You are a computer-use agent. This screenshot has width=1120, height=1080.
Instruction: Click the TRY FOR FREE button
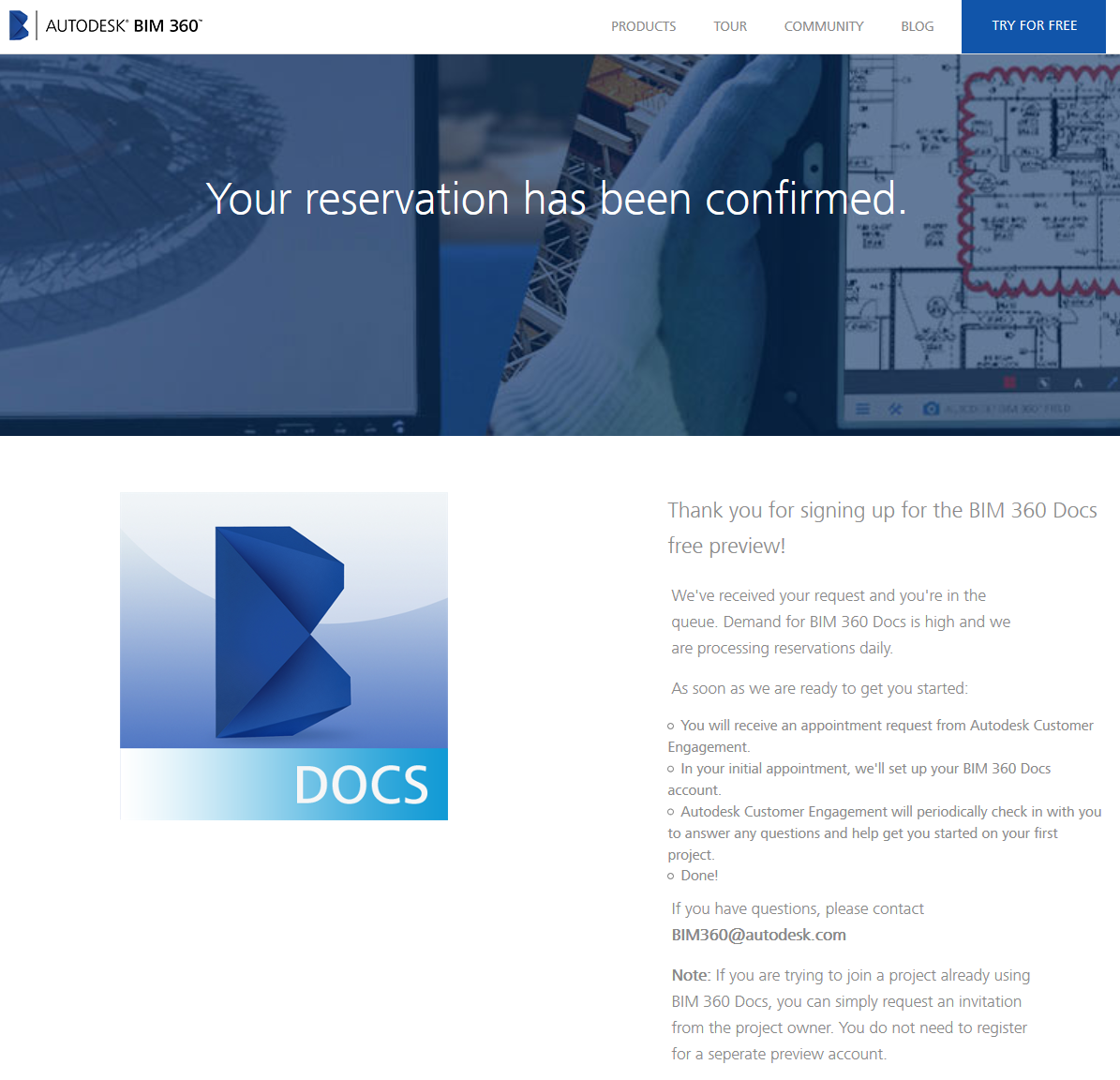[1034, 25]
